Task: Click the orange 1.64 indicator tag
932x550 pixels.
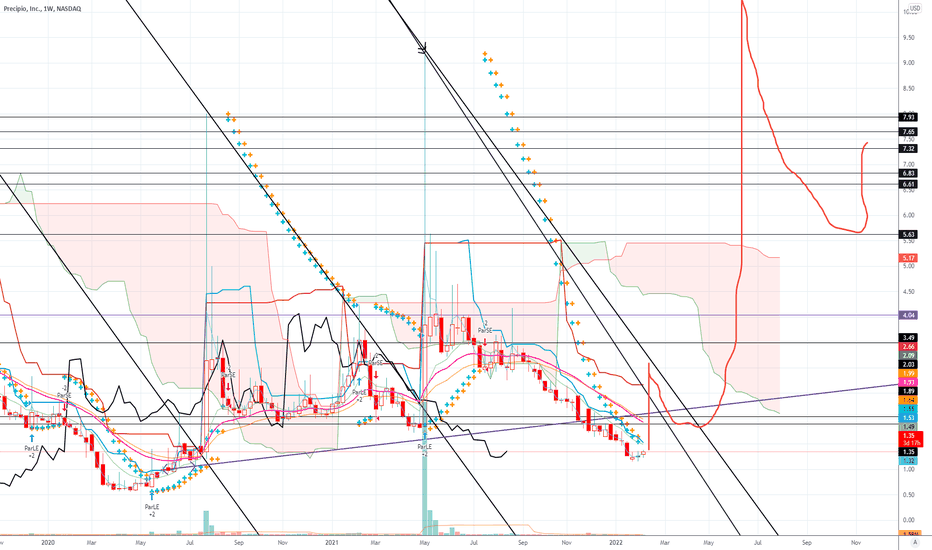Action: [x=909, y=400]
